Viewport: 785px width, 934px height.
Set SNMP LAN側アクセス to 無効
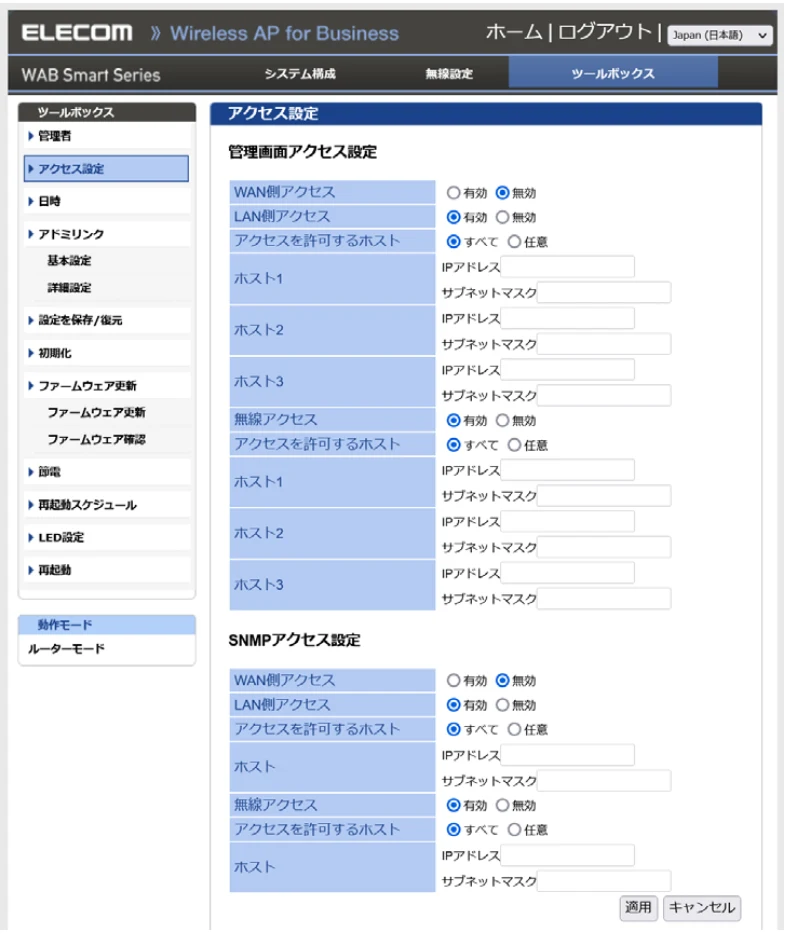click(502, 705)
